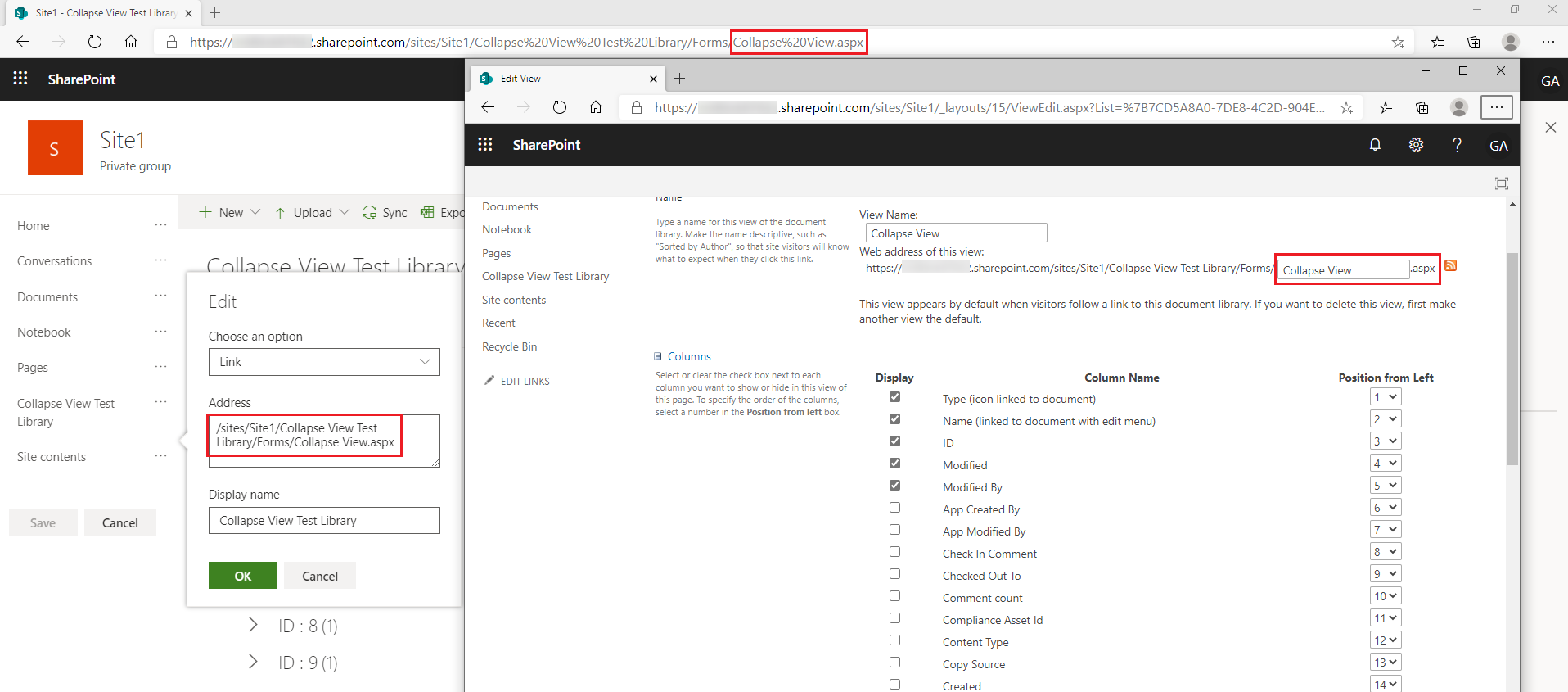The image size is (1568, 692).
Task: Click the View Name input field
Action: (956, 233)
